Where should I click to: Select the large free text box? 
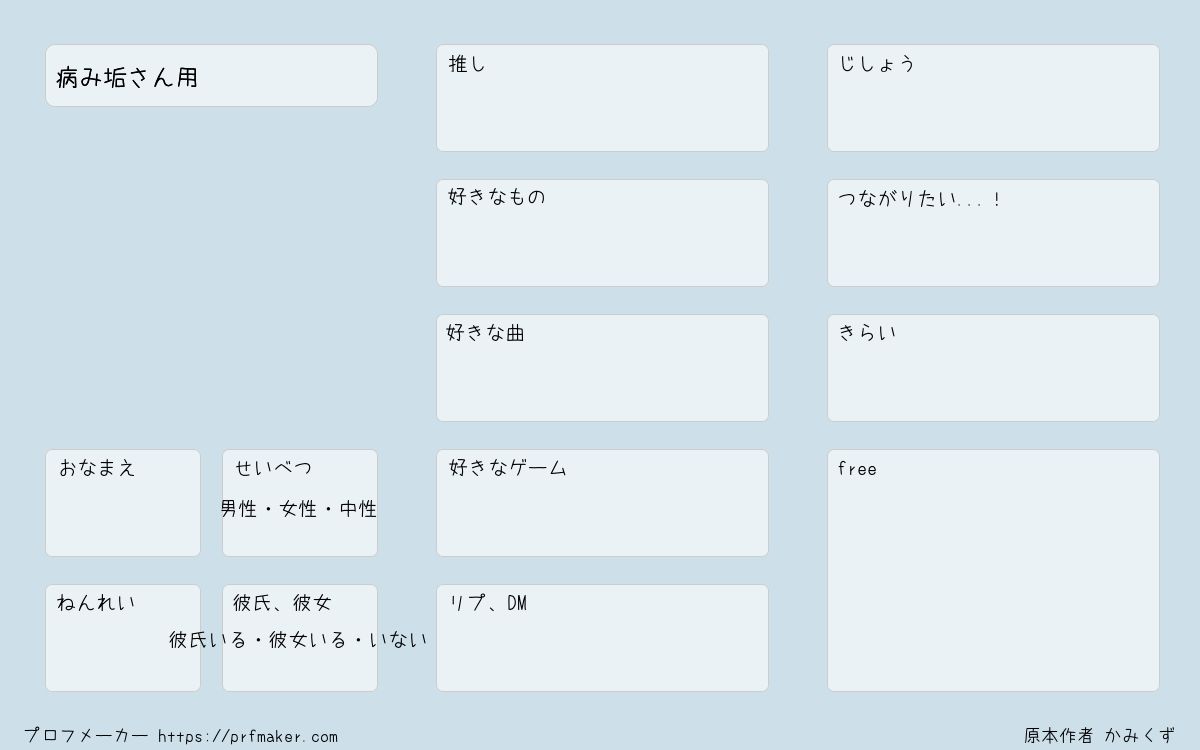tap(993, 570)
